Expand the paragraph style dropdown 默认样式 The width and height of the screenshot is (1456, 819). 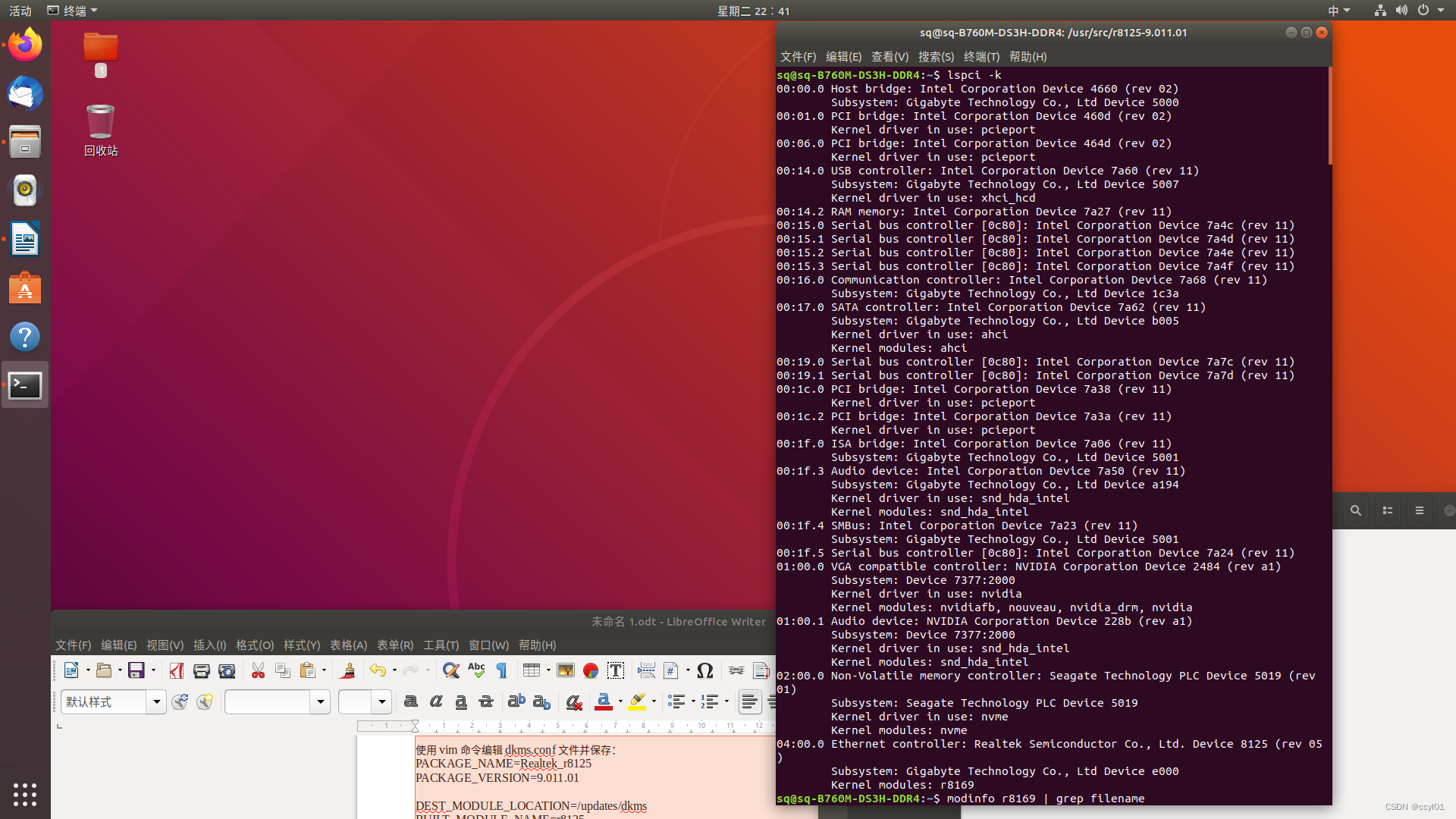156,701
